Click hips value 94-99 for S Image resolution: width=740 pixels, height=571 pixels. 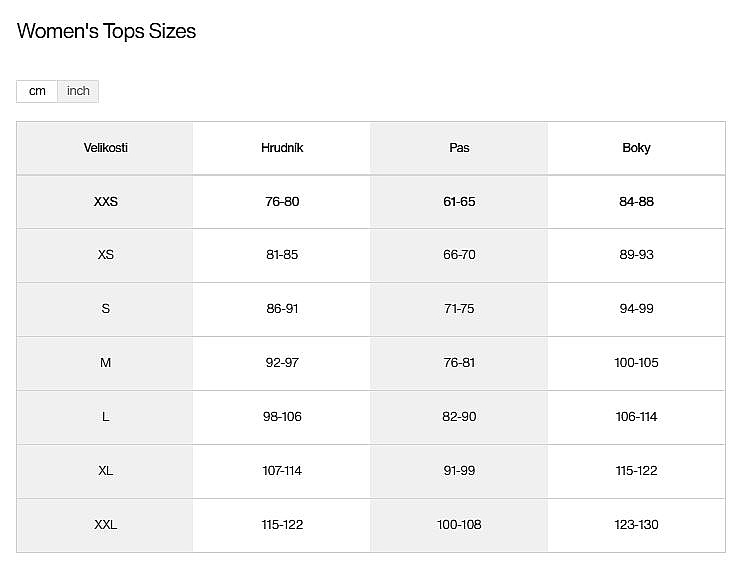[636, 309]
